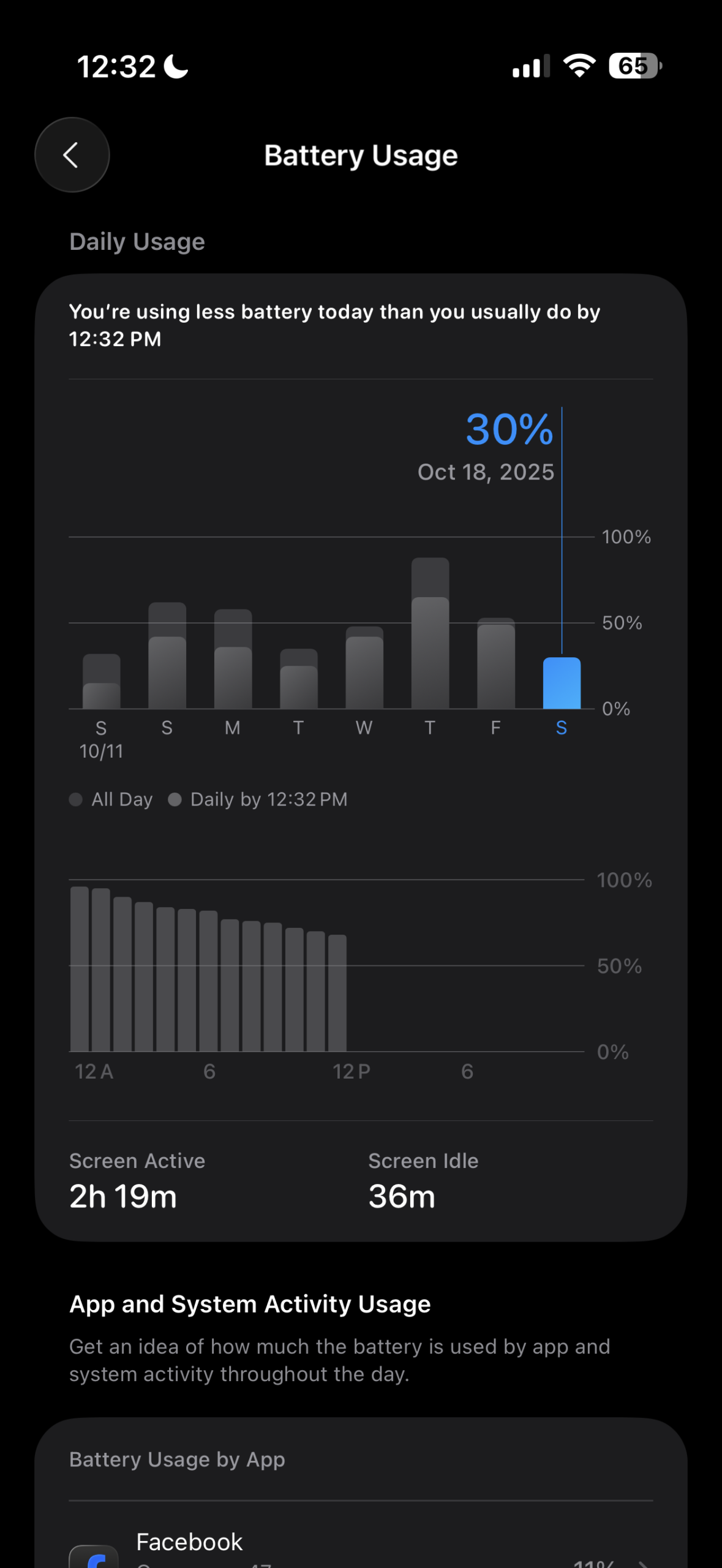Tap the Screen Idle 36m stat

[x=423, y=1181]
